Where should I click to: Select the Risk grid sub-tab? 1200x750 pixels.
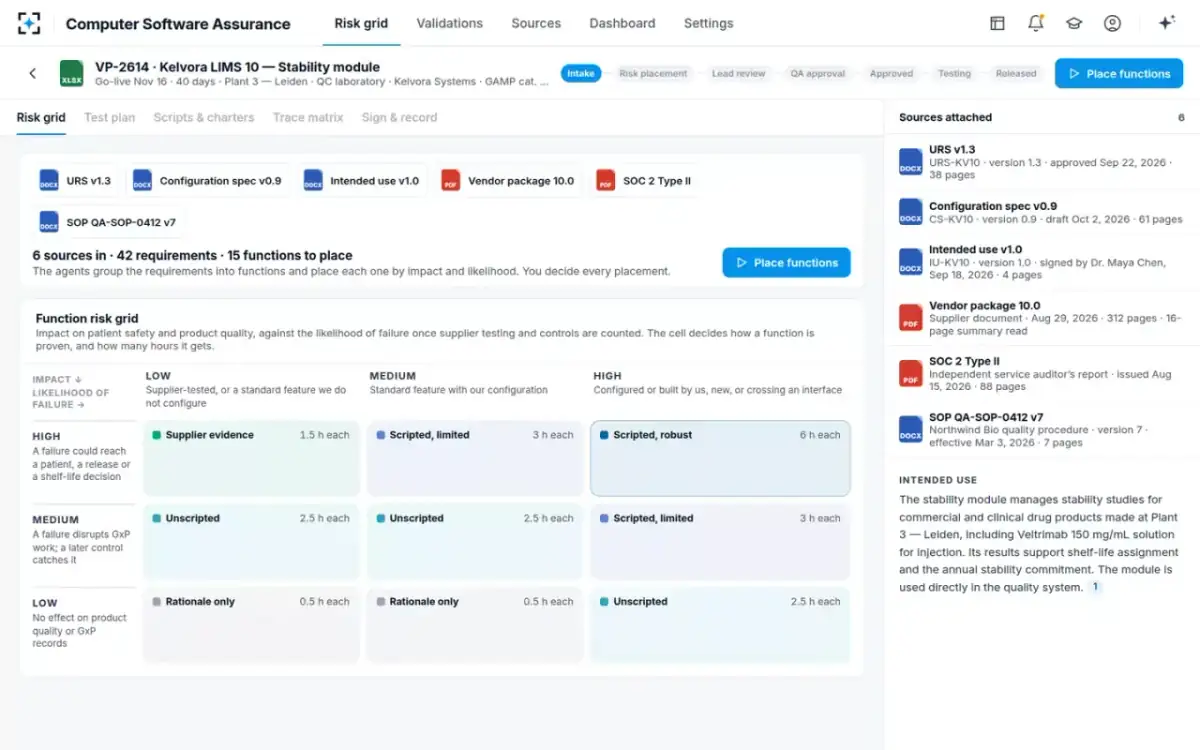click(x=41, y=117)
